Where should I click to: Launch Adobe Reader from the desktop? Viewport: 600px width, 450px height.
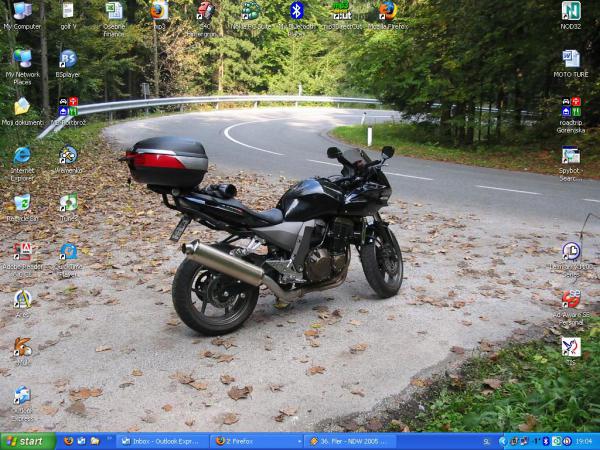point(22,252)
